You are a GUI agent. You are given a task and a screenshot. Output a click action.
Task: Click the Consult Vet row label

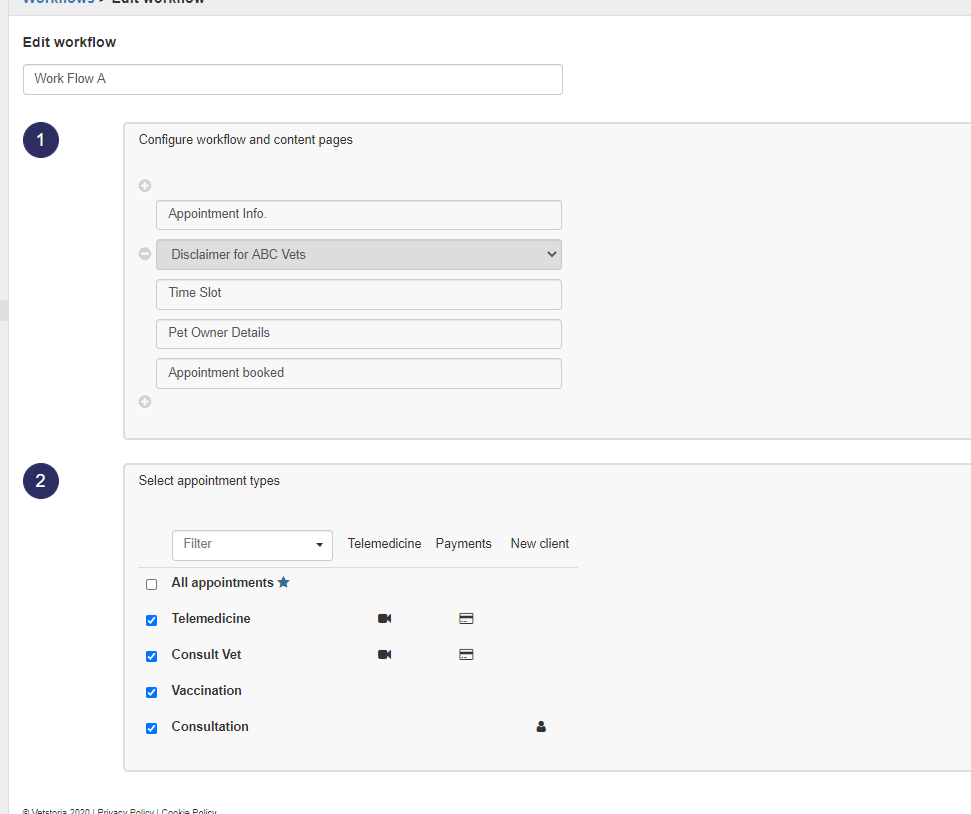tap(206, 654)
